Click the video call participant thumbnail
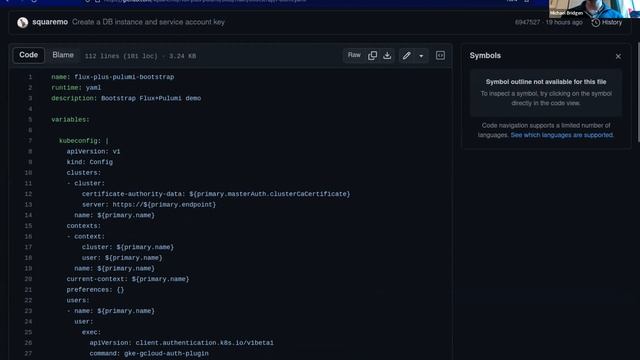The image size is (640, 360). tap(594, 9)
